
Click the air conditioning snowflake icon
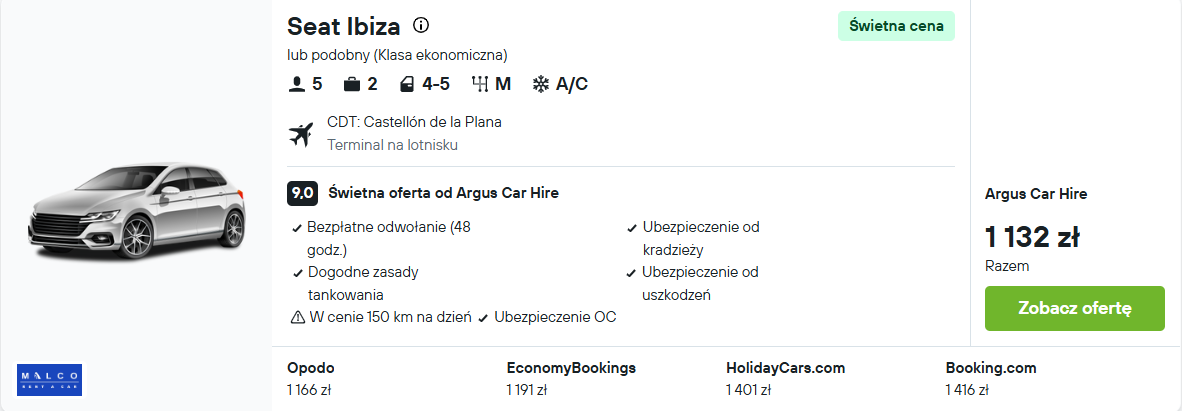[x=540, y=84]
